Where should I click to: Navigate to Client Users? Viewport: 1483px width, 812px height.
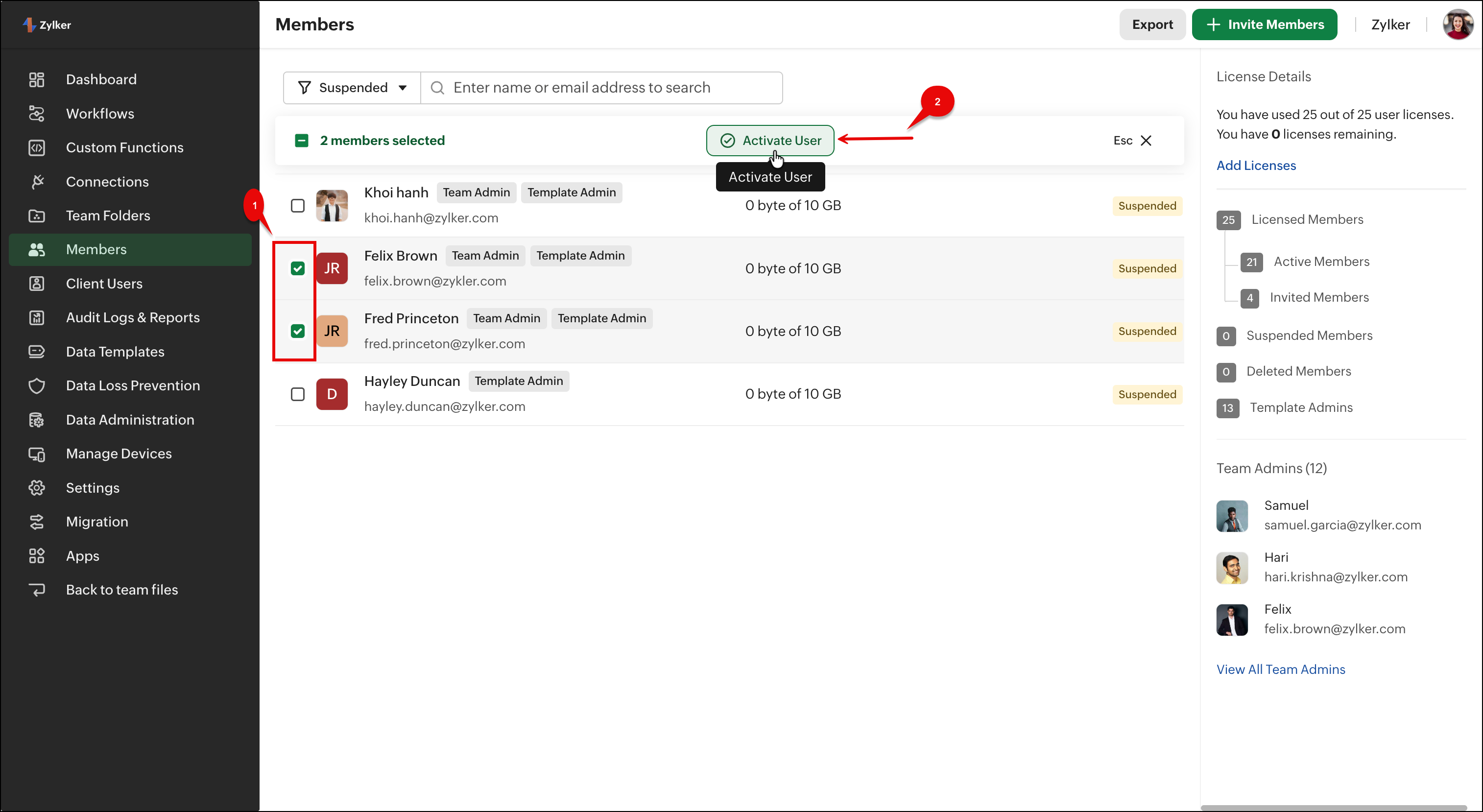pos(130,284)
